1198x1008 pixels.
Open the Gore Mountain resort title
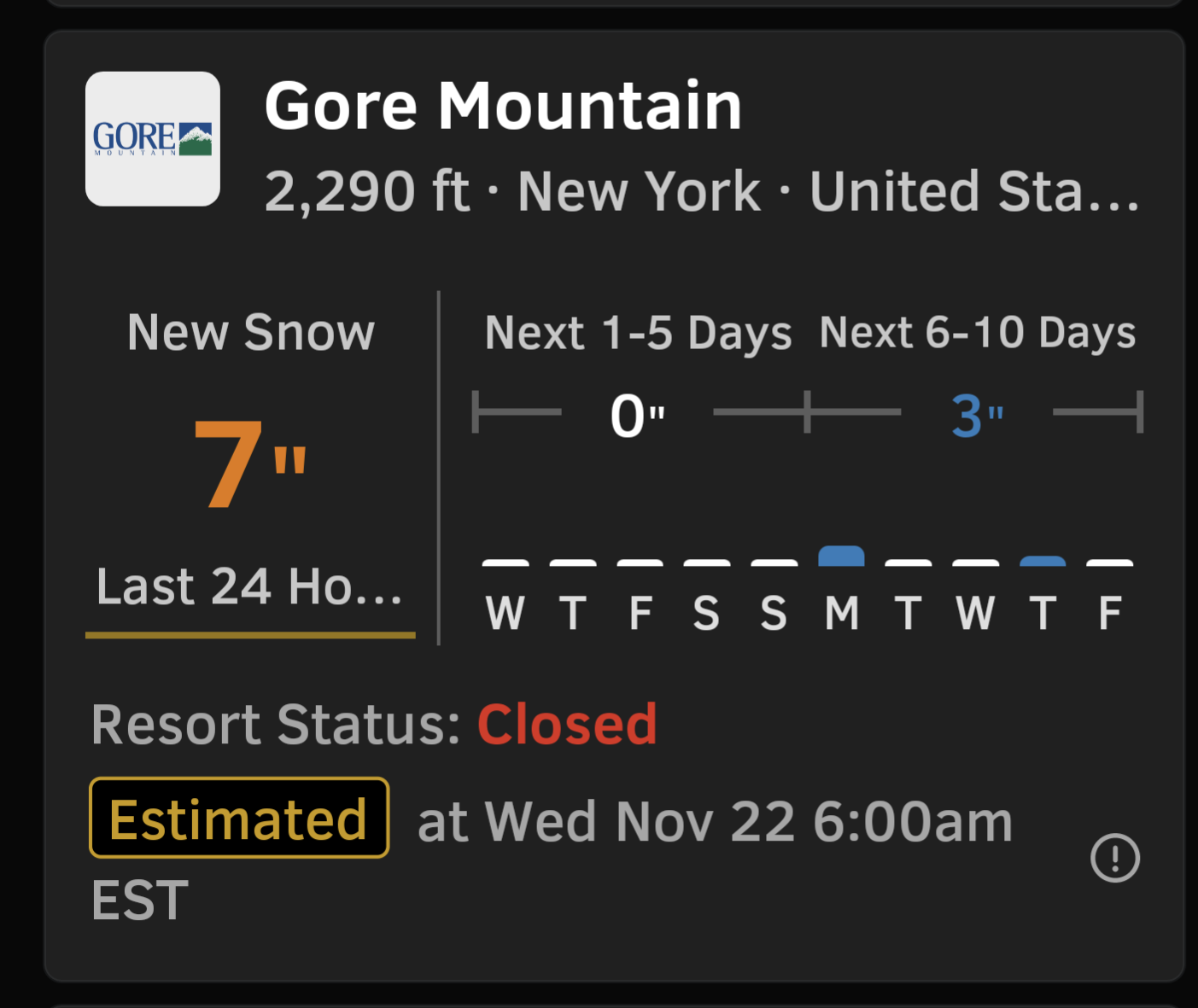pos(503,107)
